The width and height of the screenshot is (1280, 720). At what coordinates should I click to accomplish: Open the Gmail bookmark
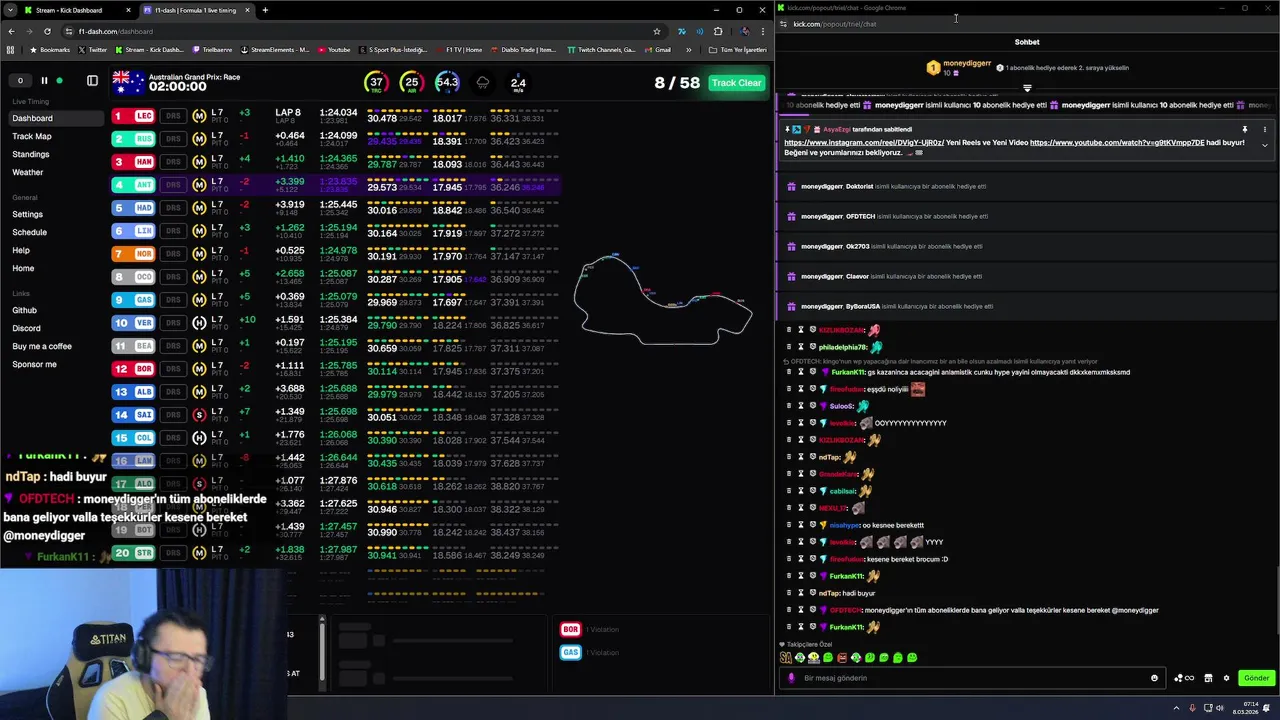(657, 50)
